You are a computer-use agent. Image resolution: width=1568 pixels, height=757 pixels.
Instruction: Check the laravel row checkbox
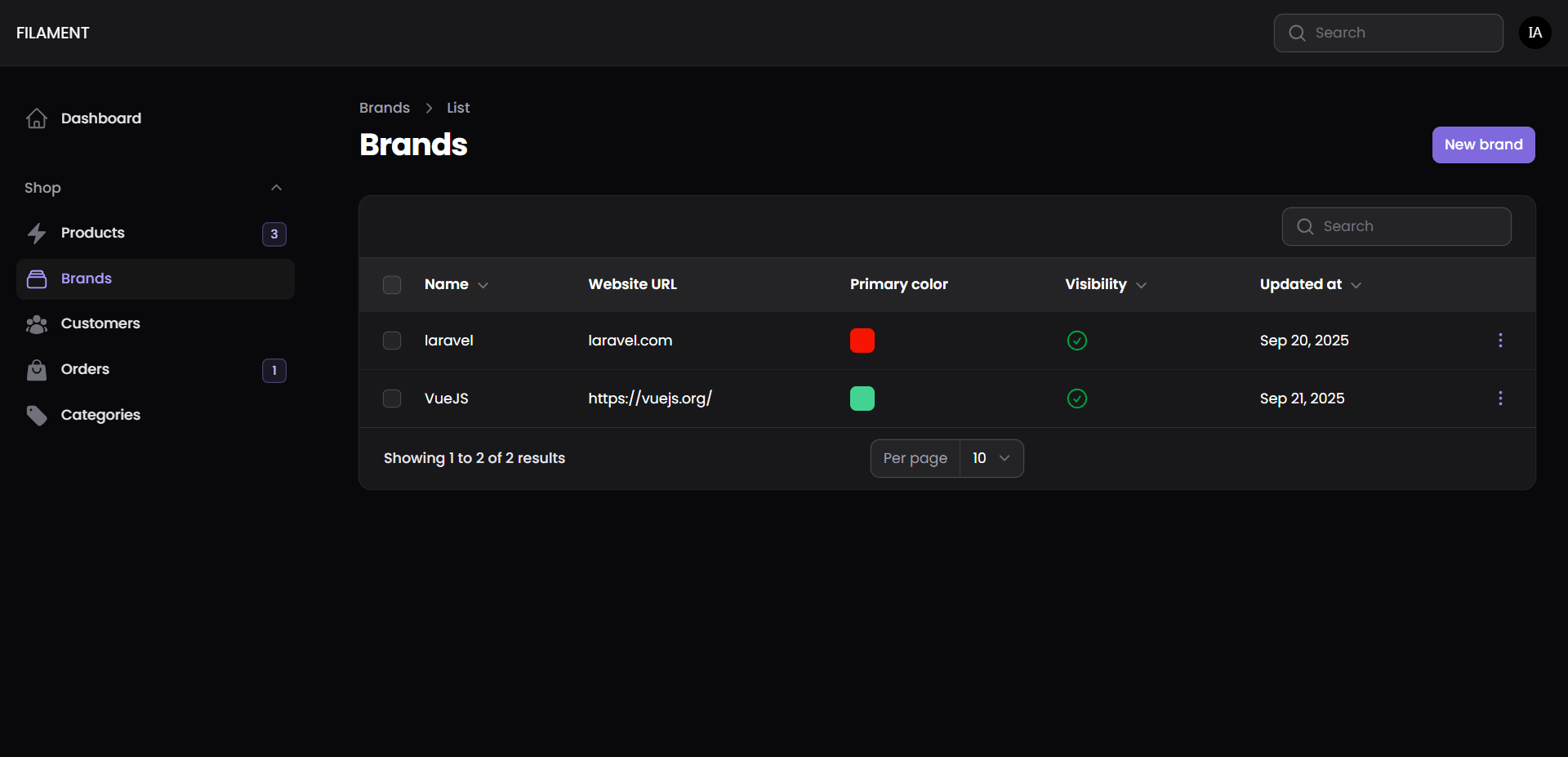(392, 341)
